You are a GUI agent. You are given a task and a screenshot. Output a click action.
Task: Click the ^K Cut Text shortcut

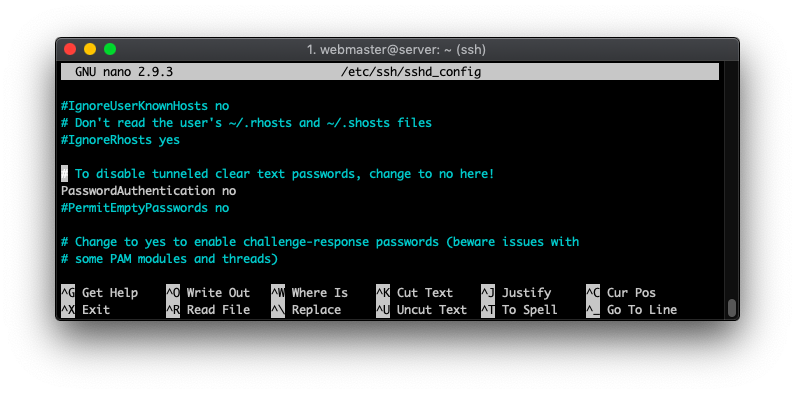(414, 293)
